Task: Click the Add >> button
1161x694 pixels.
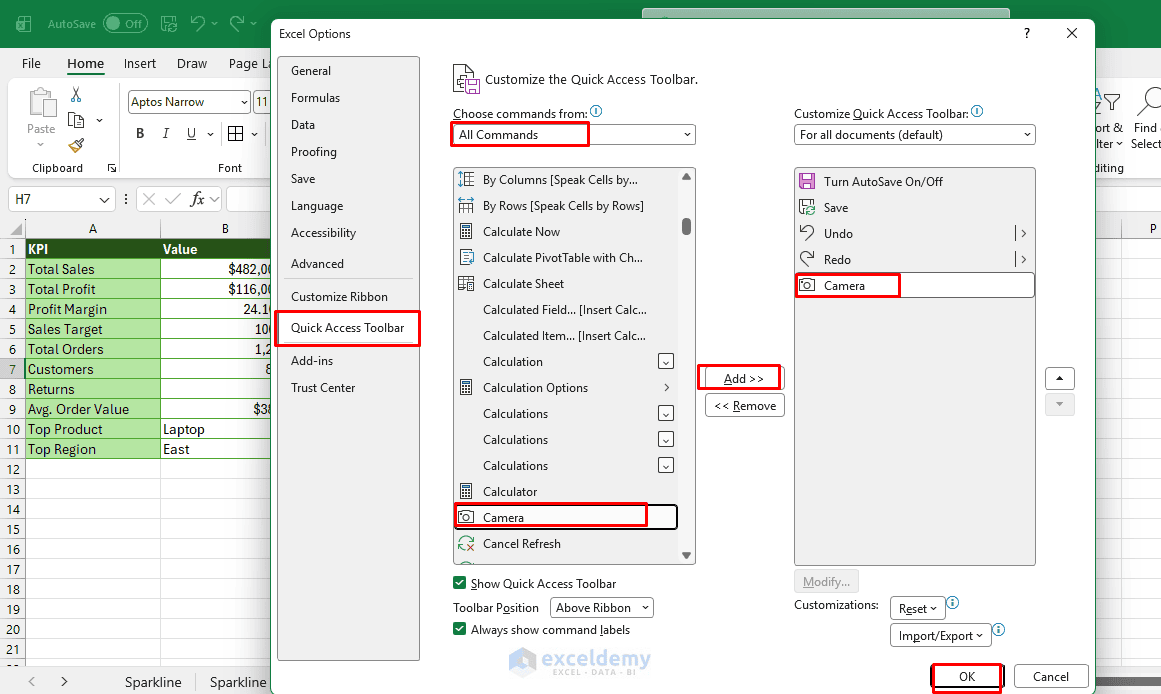Action: (x=743, y=378)
